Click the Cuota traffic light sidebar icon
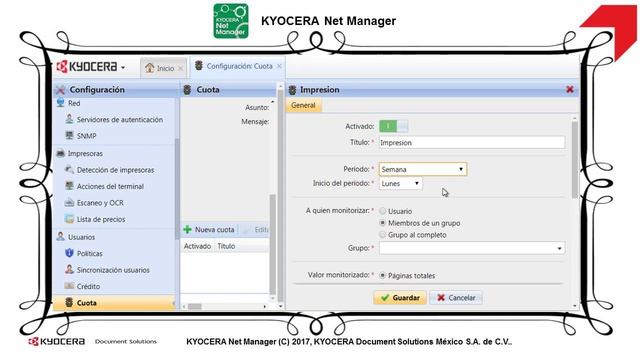Viewport: 640px width, 360px height. click(x=69, y=302)
